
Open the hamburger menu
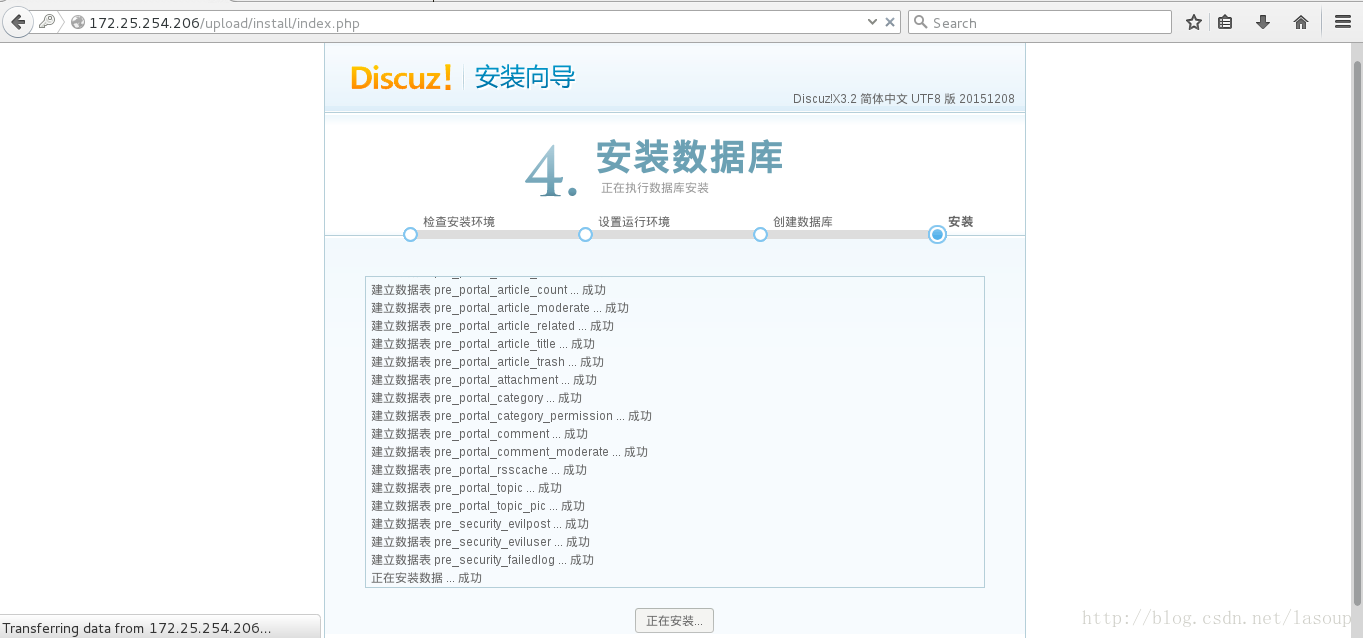pos(1342,22)
